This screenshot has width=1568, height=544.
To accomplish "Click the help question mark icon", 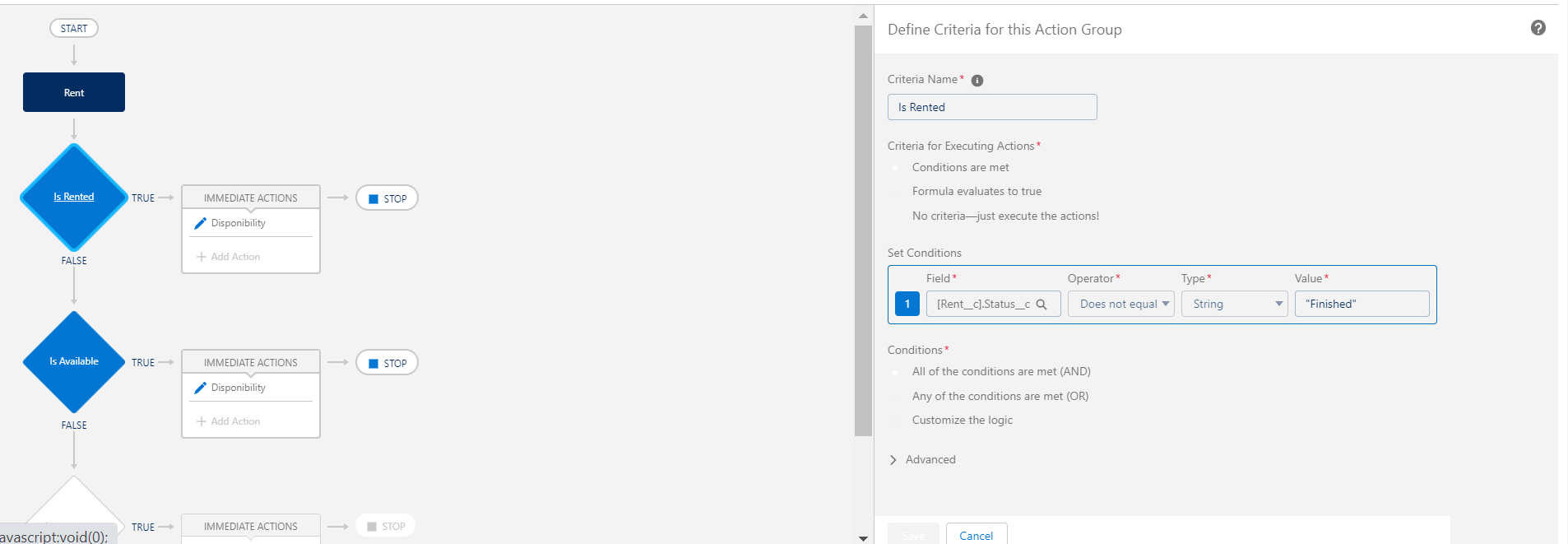I will click(x=1538, y=28).
